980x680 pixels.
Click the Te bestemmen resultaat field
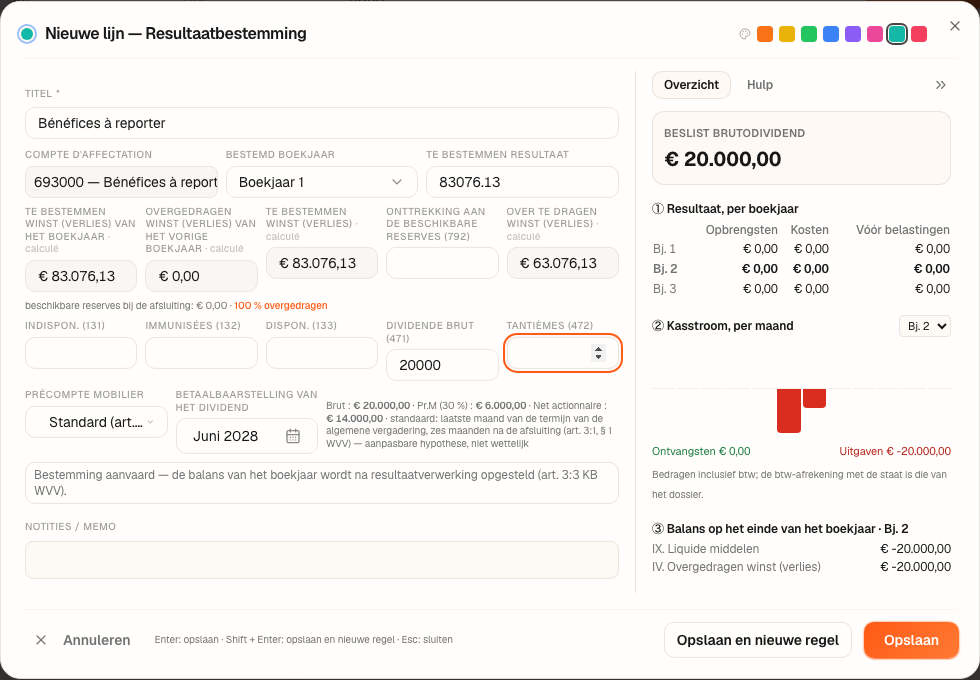522,182
